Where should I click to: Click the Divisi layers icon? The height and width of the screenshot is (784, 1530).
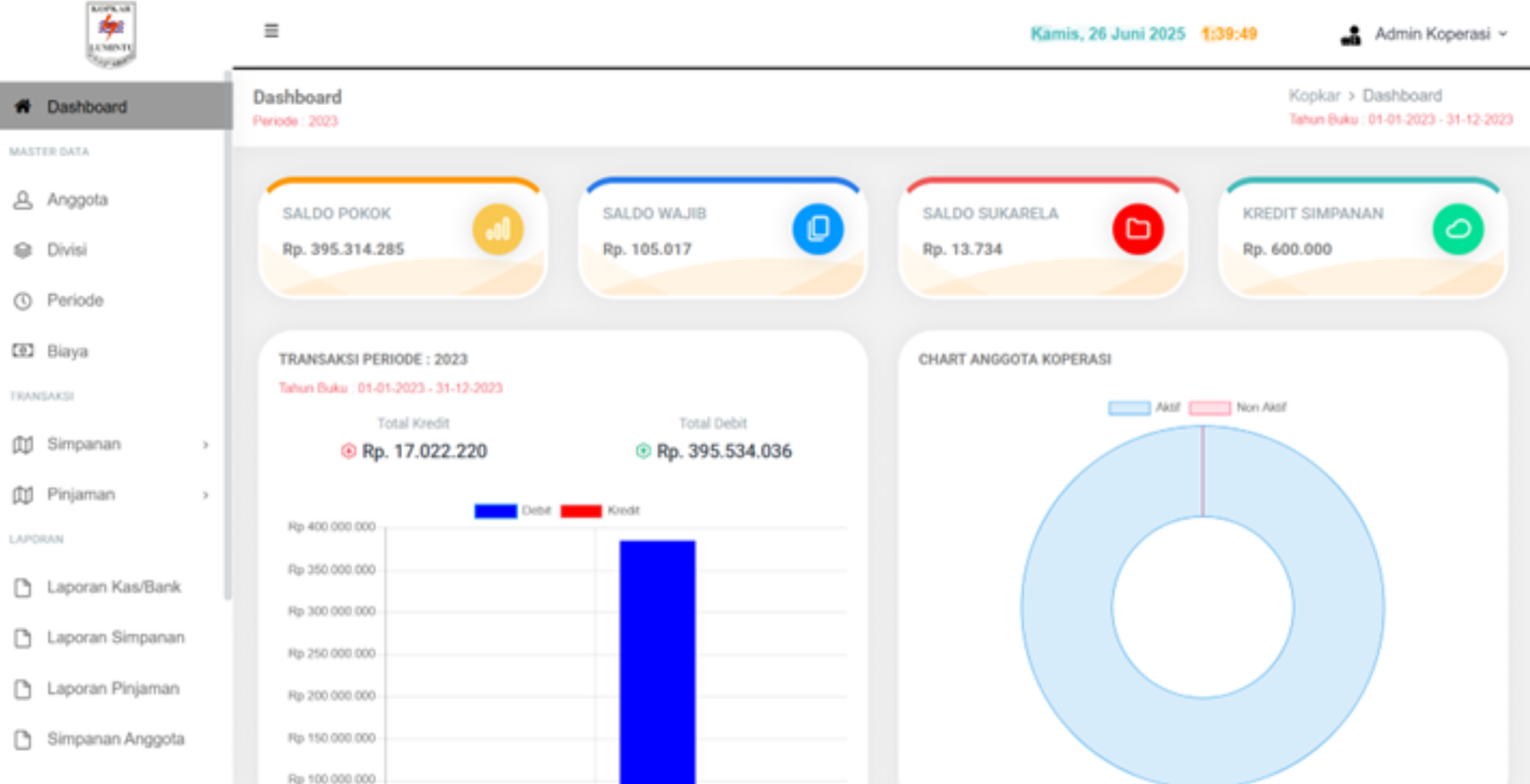pyautogui.click(x=23, y=250)
